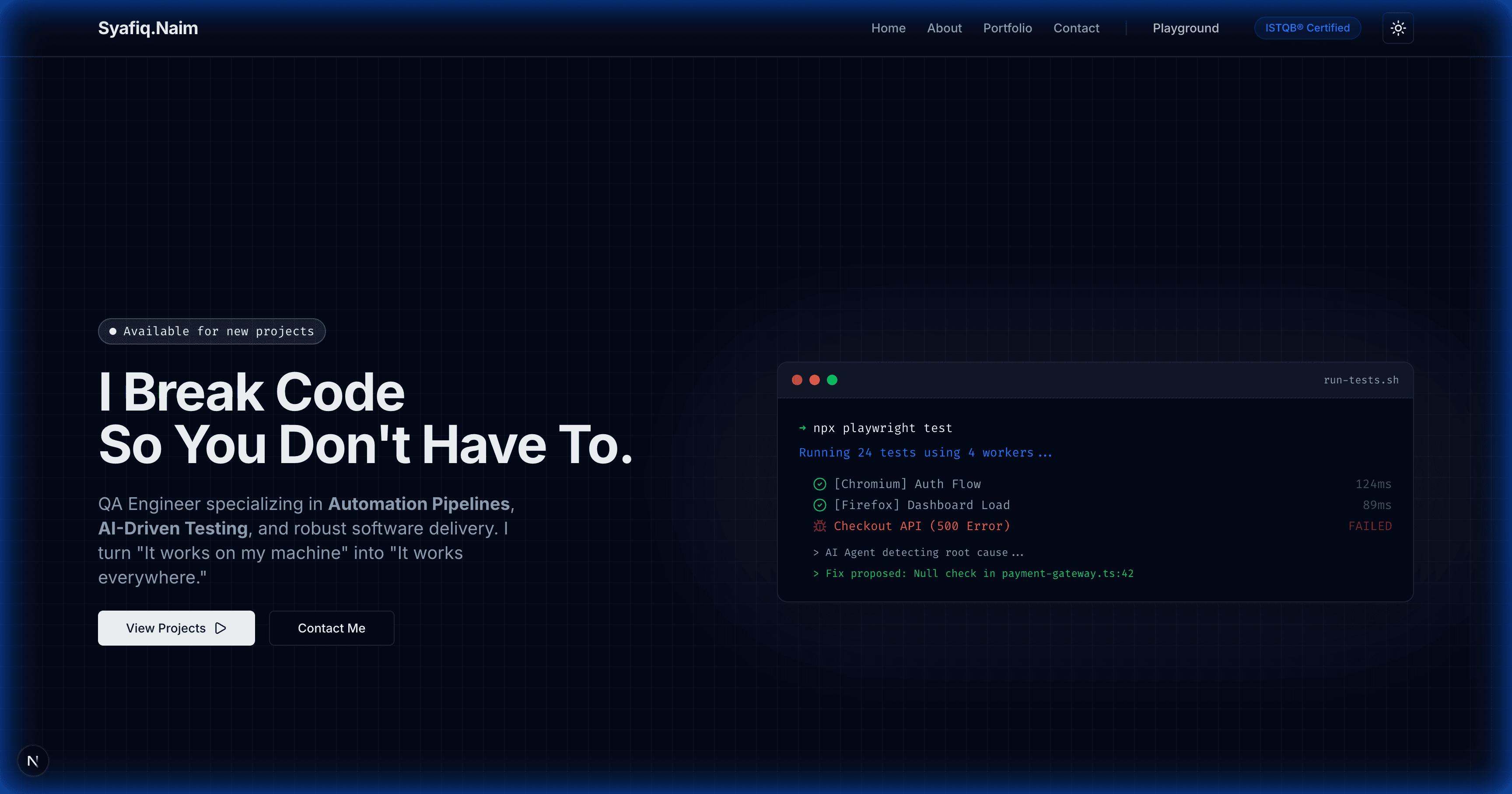The image size is (1512, 794).
Task: Click the play icon inside View Projects button
Action: pyautogui.click(x=220, y=628)
